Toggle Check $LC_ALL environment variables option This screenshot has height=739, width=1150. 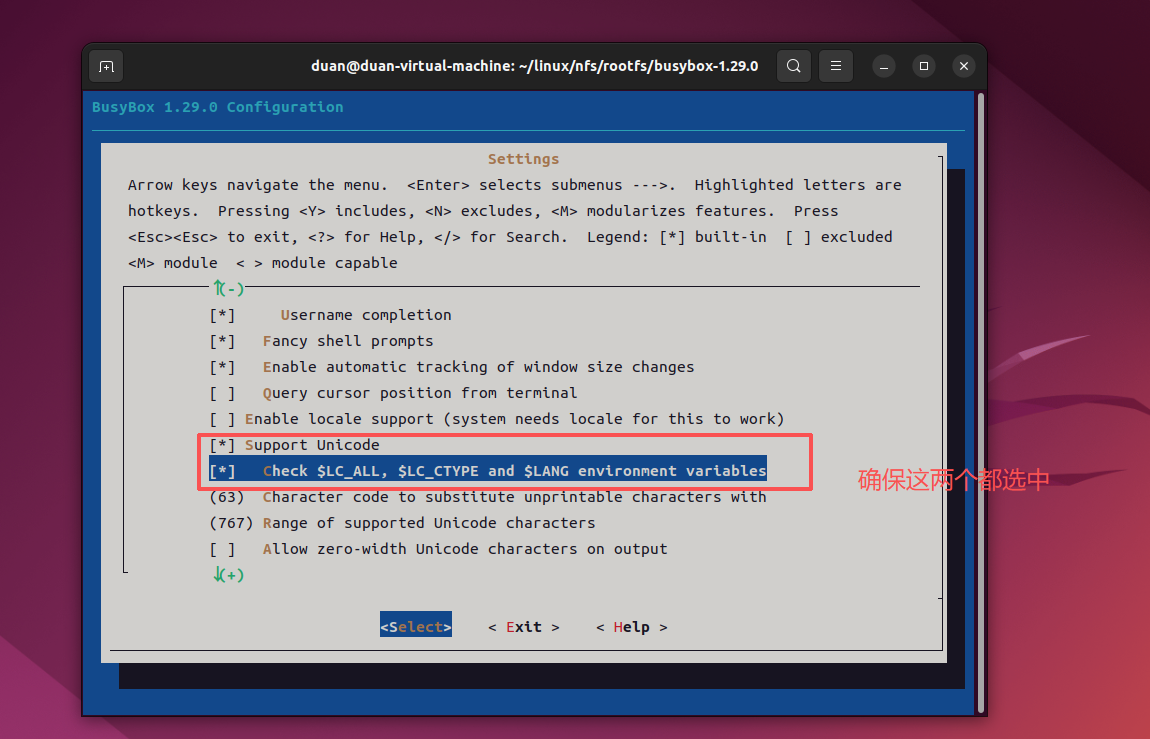pyautogui.click(x=488, y=471)
